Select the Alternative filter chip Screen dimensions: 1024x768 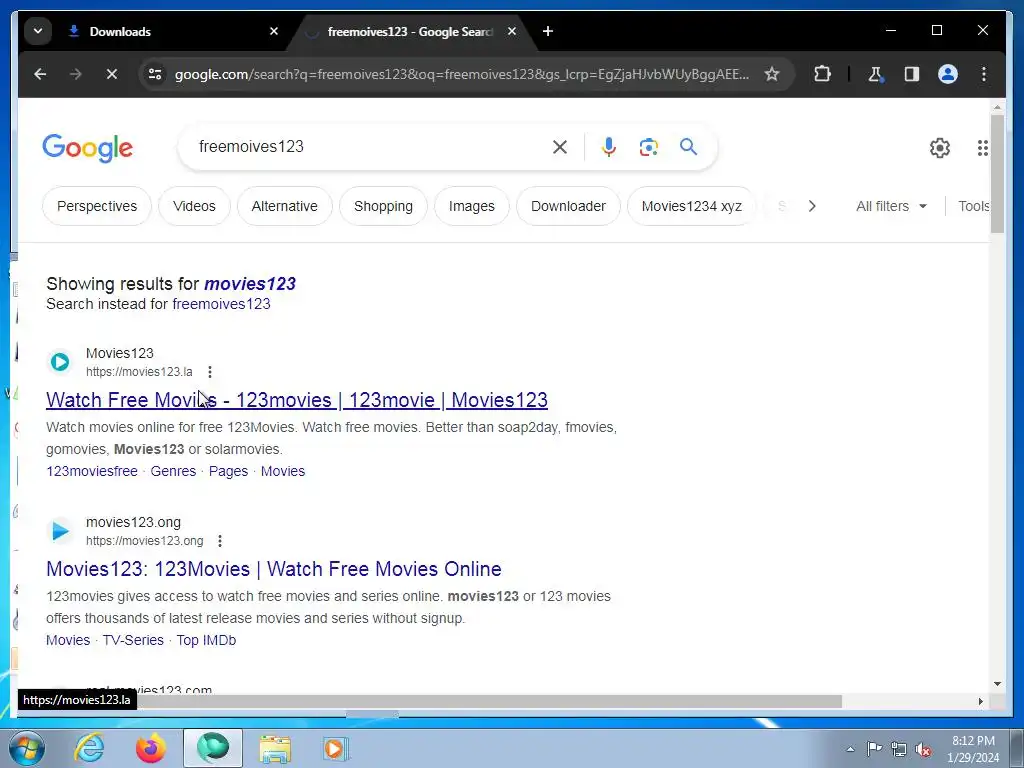tap(285, 206)
